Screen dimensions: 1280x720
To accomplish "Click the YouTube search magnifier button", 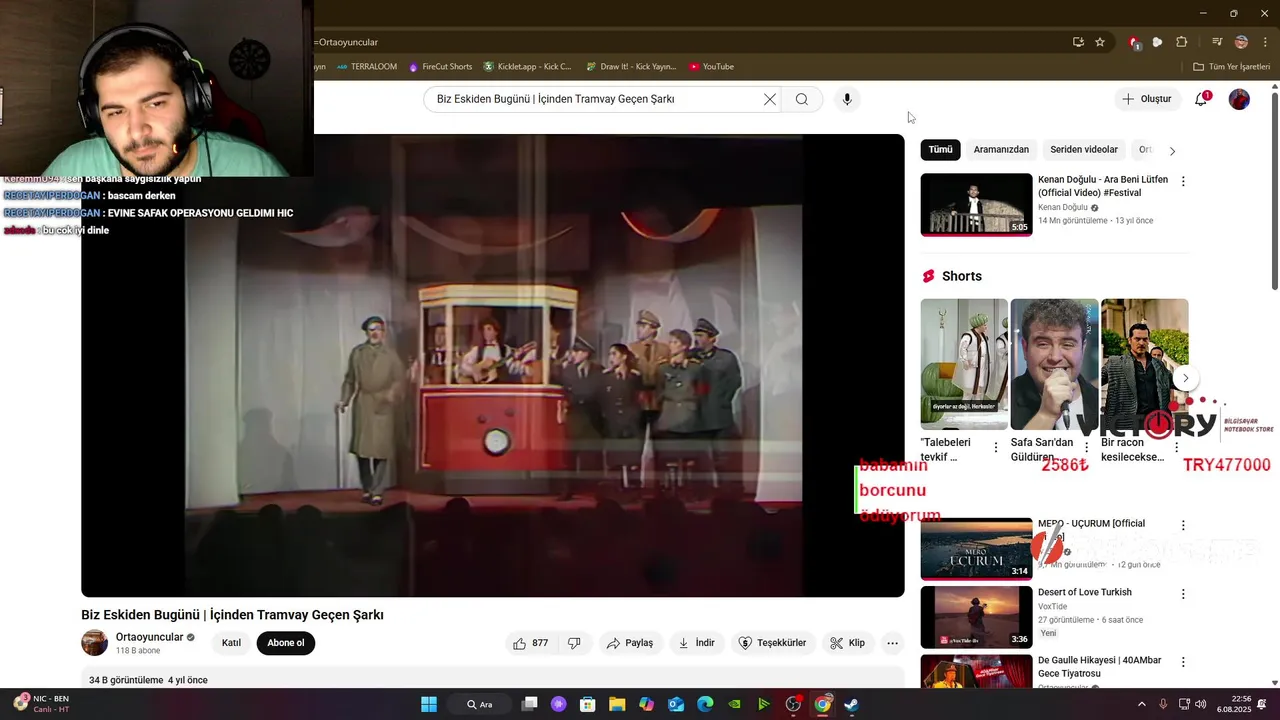I will pyautogui.click(x=802, y=99).
